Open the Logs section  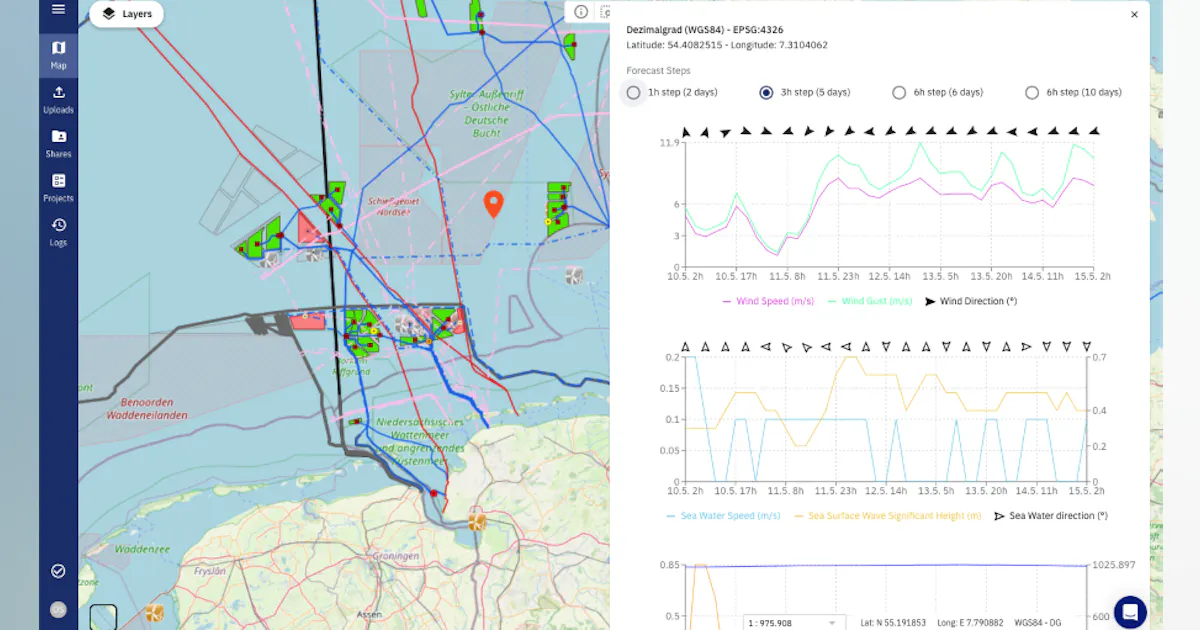pyautogui.click(x=58, y=231)
